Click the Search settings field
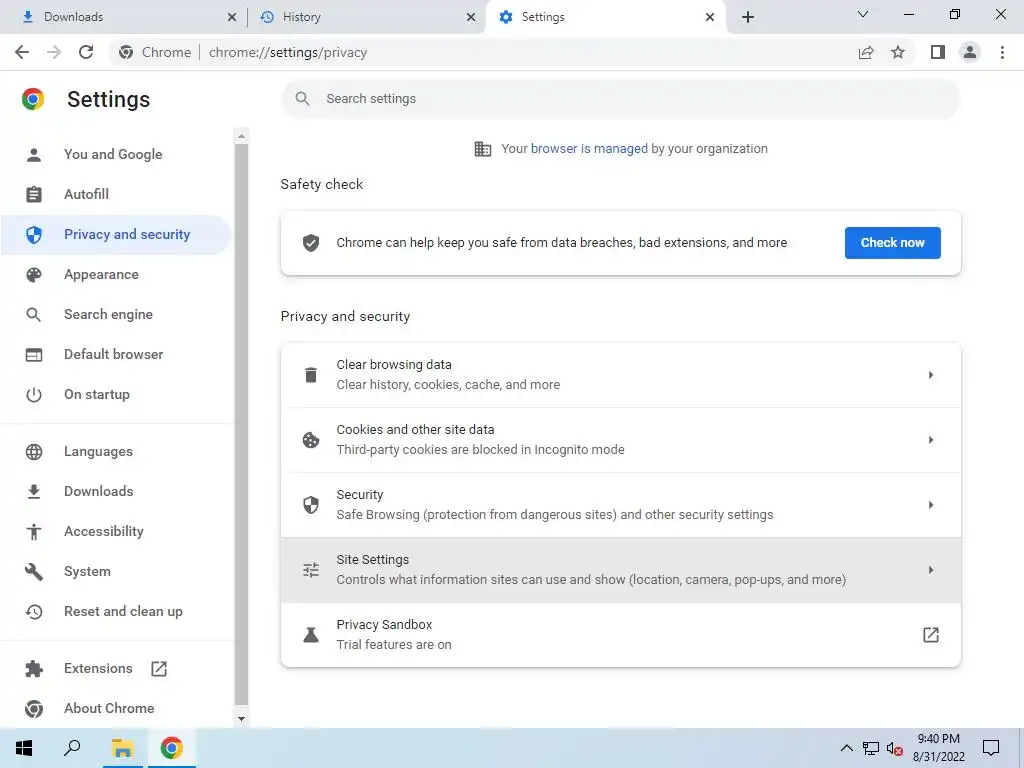1024x768 pixels. tap(620, 99)
